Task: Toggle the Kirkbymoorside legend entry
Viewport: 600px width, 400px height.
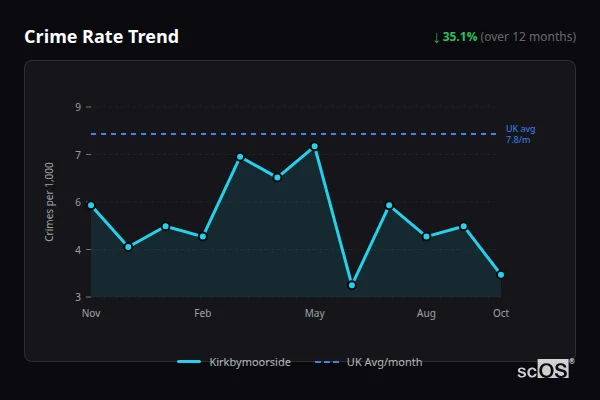Action: point(234,362)
